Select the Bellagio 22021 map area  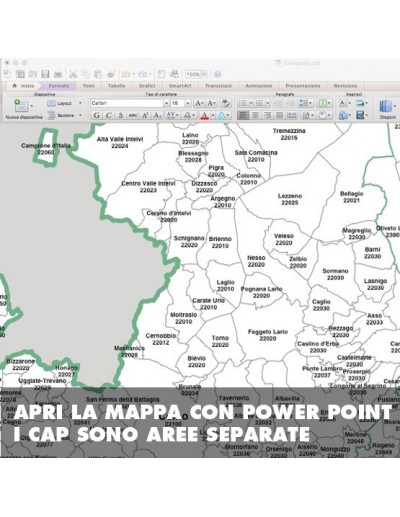coord(352,197)
